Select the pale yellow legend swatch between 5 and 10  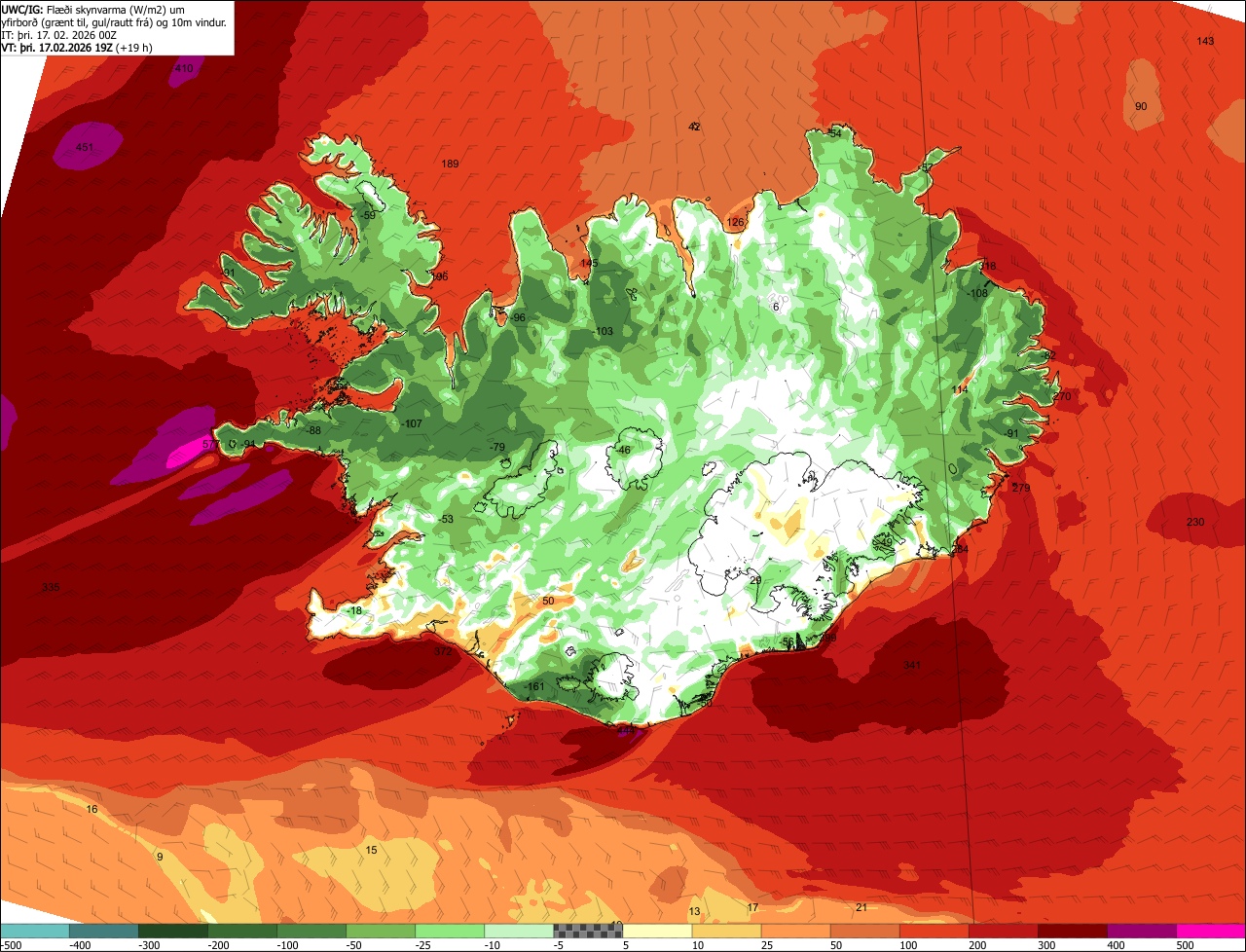[x=657, y=931]
